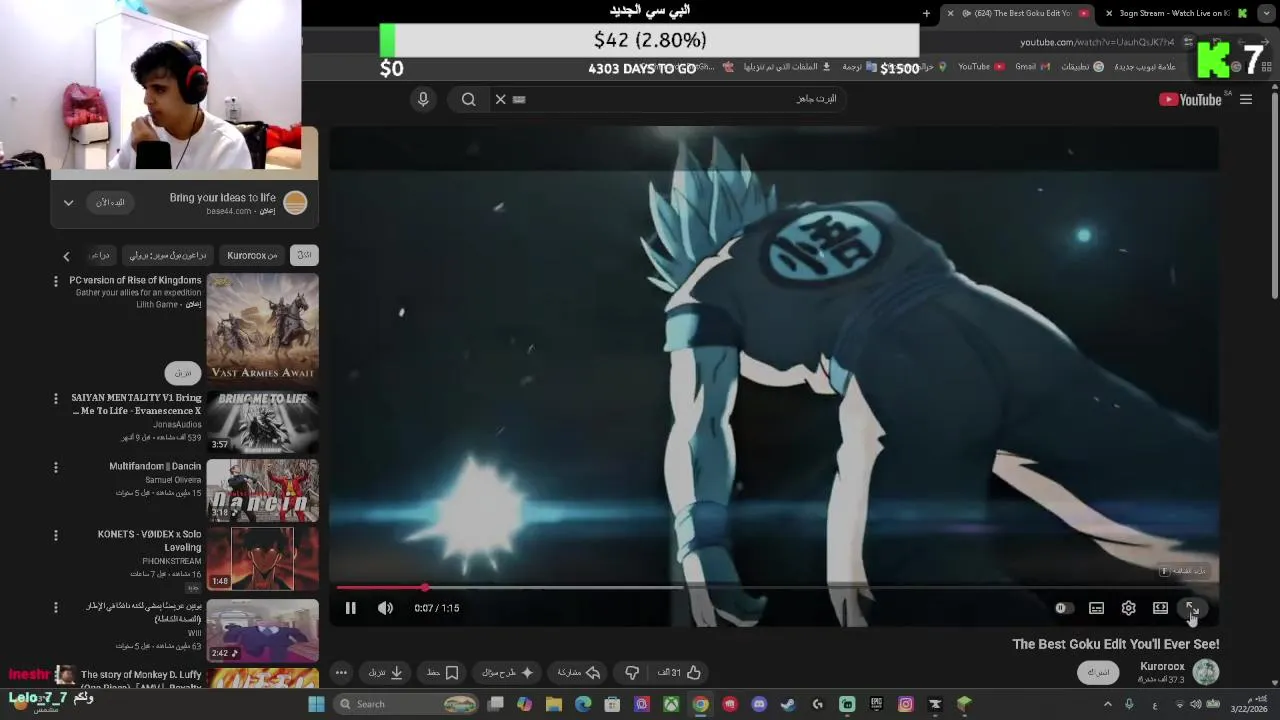Open Xbox app from taskbar
Screen dimensions: 1280x720
click(671, 704)
